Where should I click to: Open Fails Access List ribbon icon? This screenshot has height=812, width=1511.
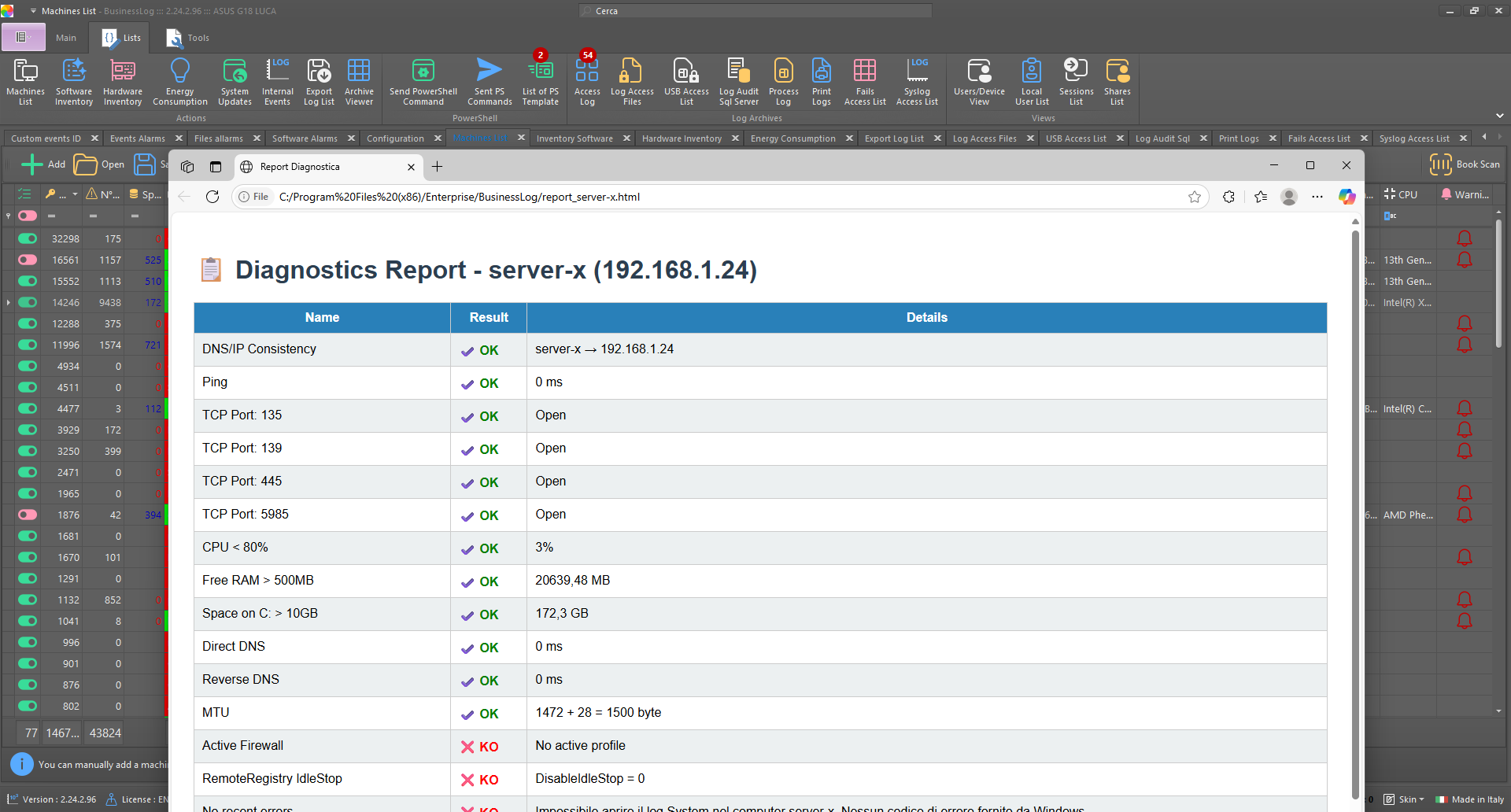click(x=865, y=81)
